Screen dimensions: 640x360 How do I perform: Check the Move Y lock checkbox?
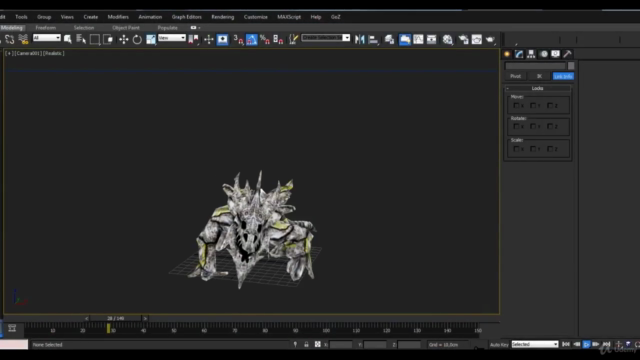[x=533, y=105]
